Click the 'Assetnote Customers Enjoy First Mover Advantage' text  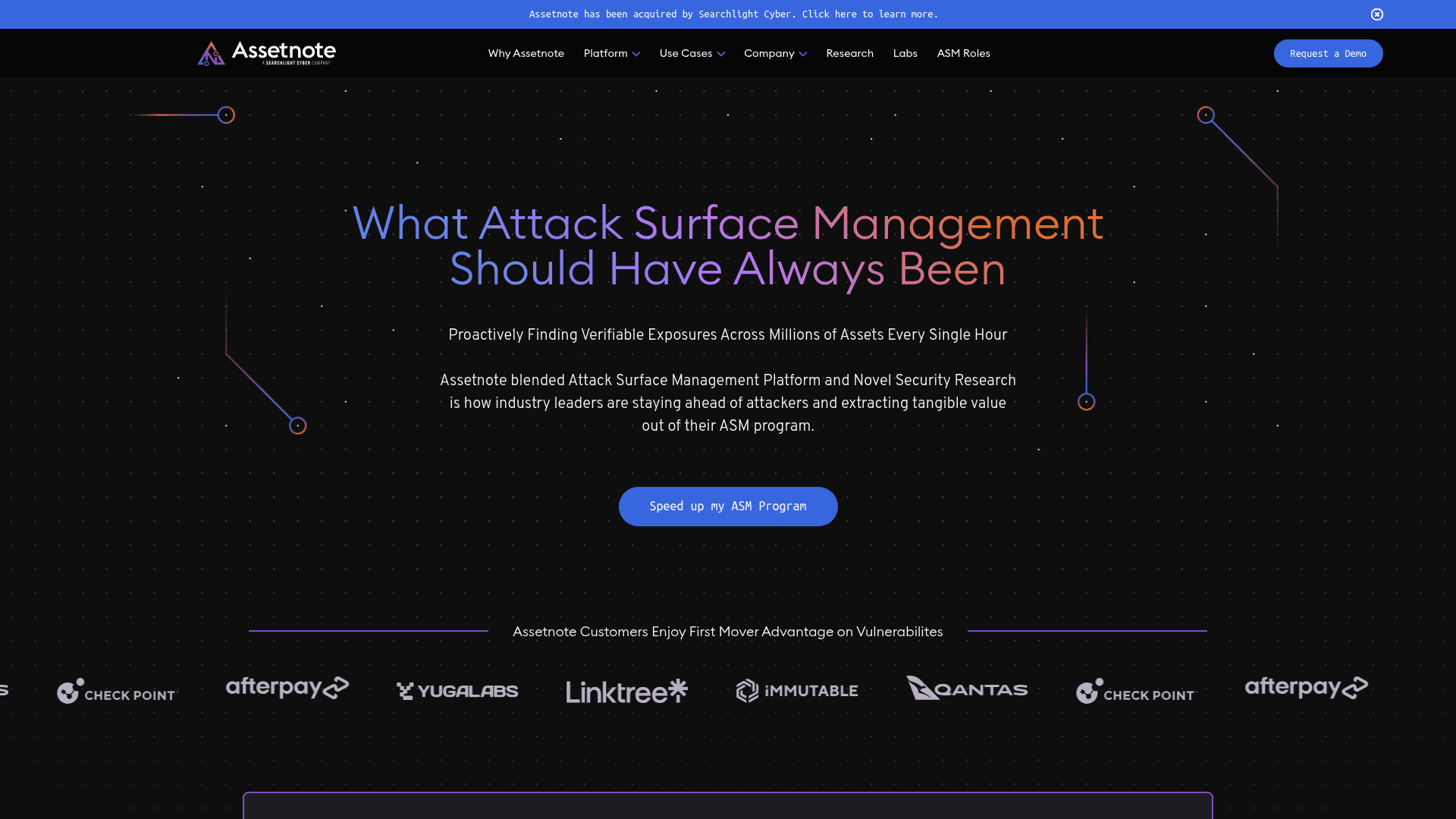728,632
